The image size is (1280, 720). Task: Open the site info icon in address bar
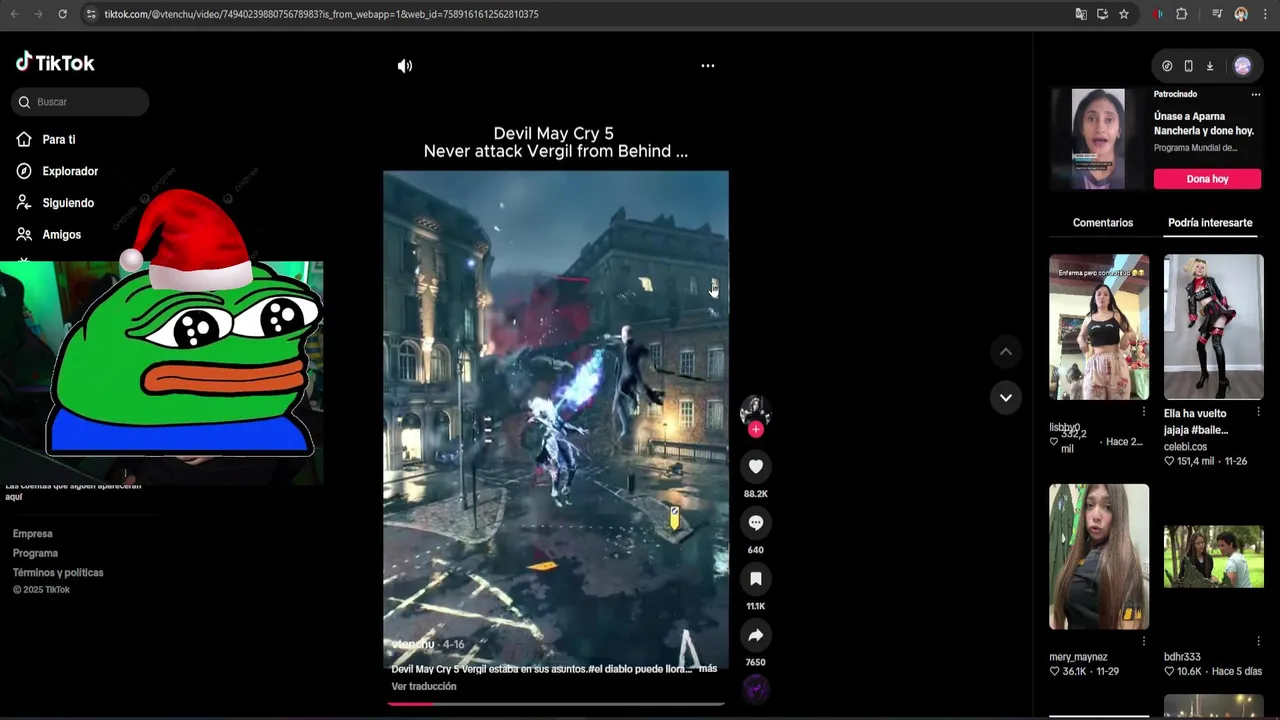(91, 14)
